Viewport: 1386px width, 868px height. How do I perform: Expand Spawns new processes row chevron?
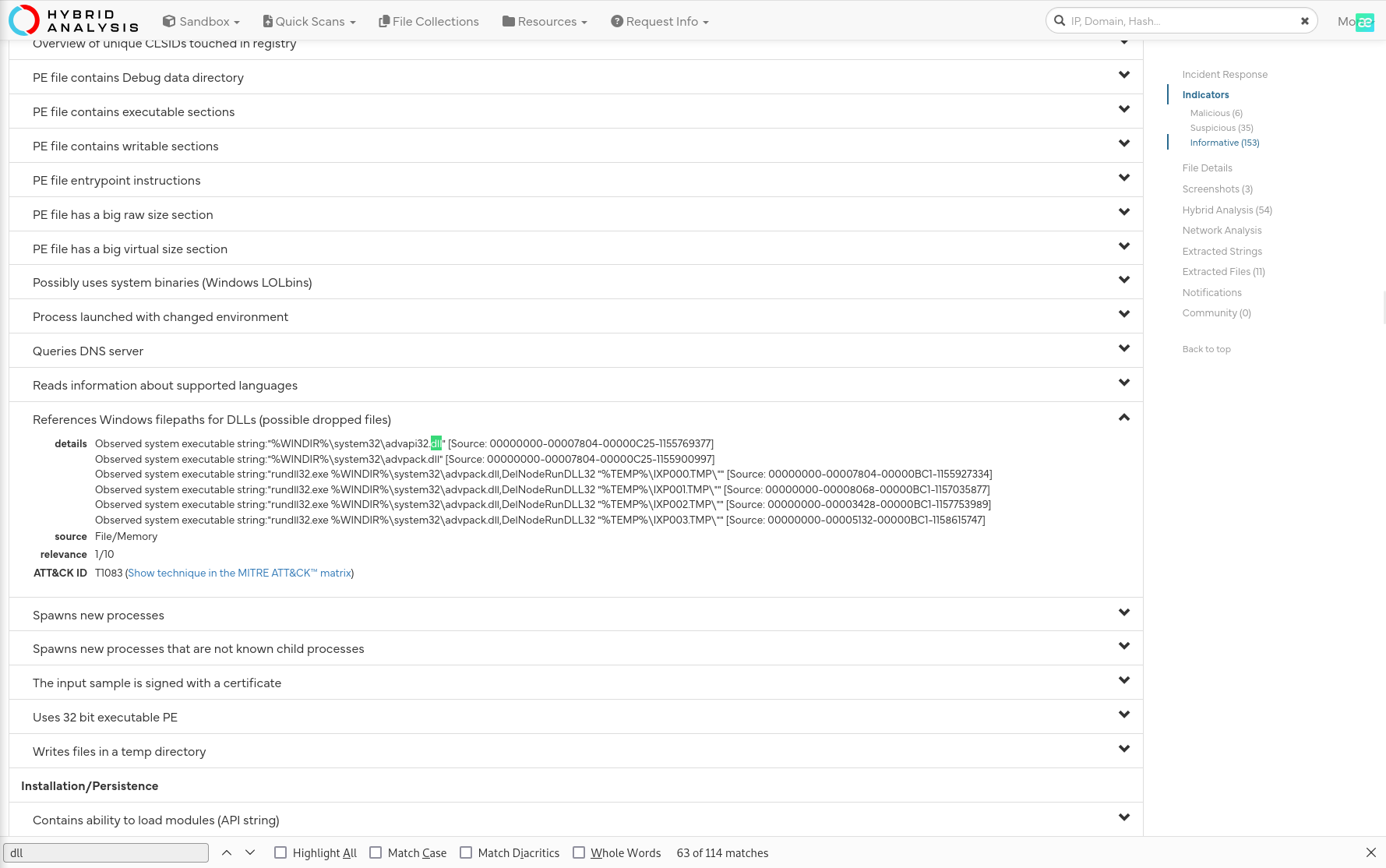[1124, 612]
